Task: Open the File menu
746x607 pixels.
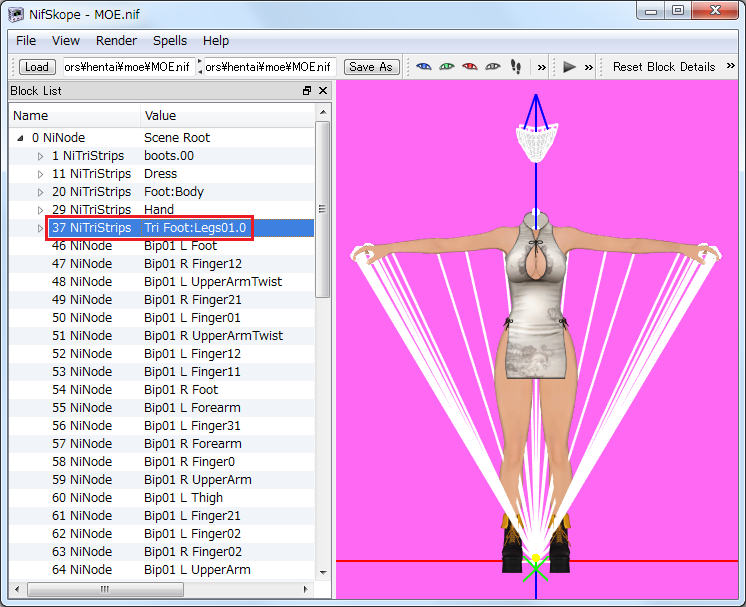Action: (x=26, y=41)
